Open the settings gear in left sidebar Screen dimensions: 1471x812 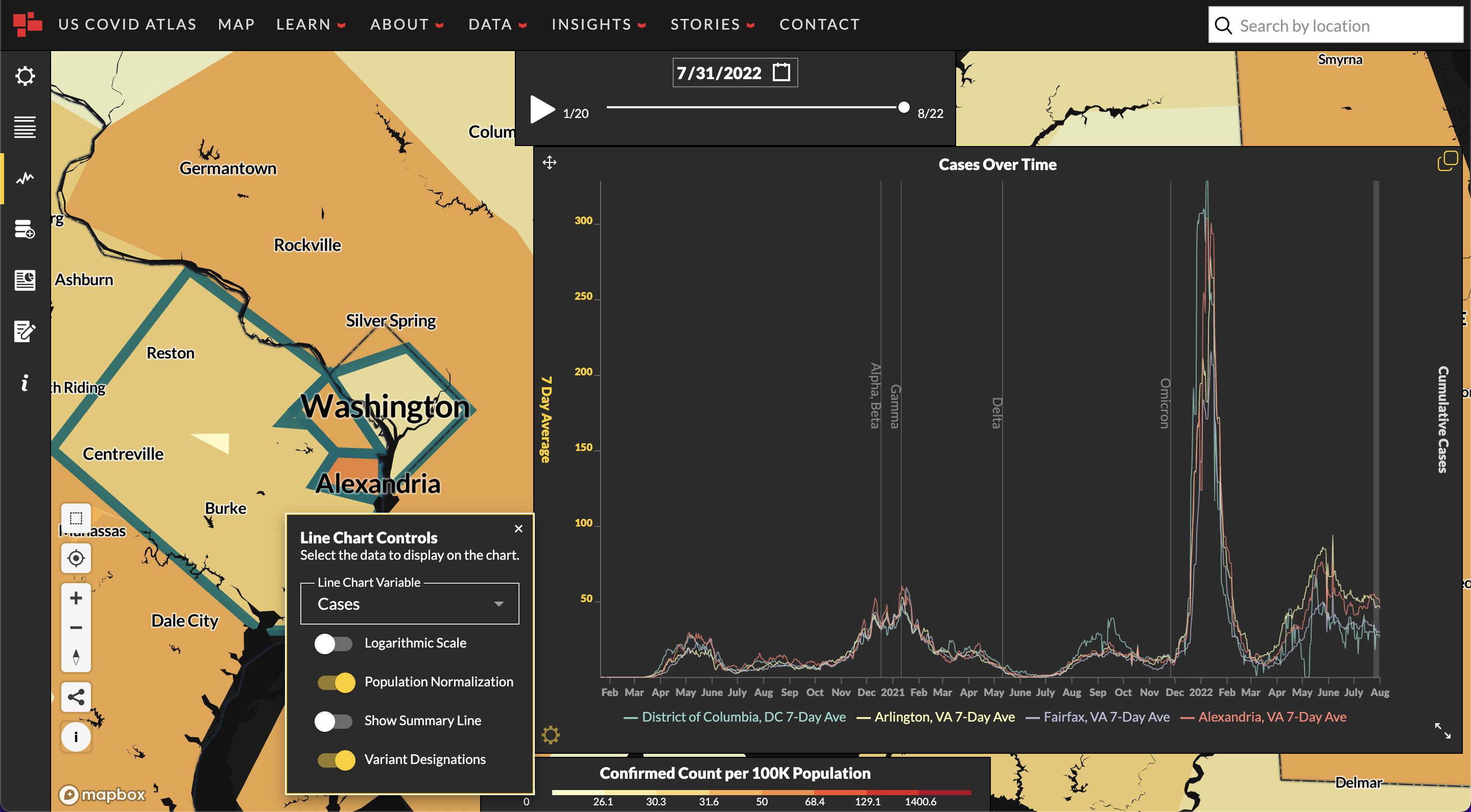[25, 76]
